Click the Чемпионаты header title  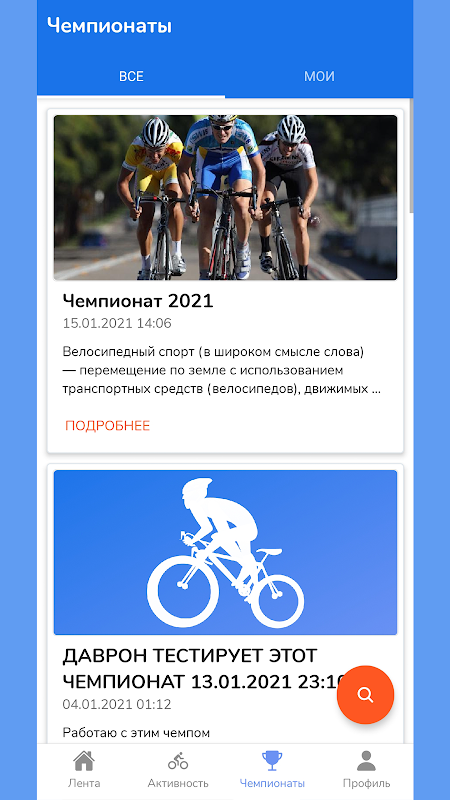[x=110, y=26]
